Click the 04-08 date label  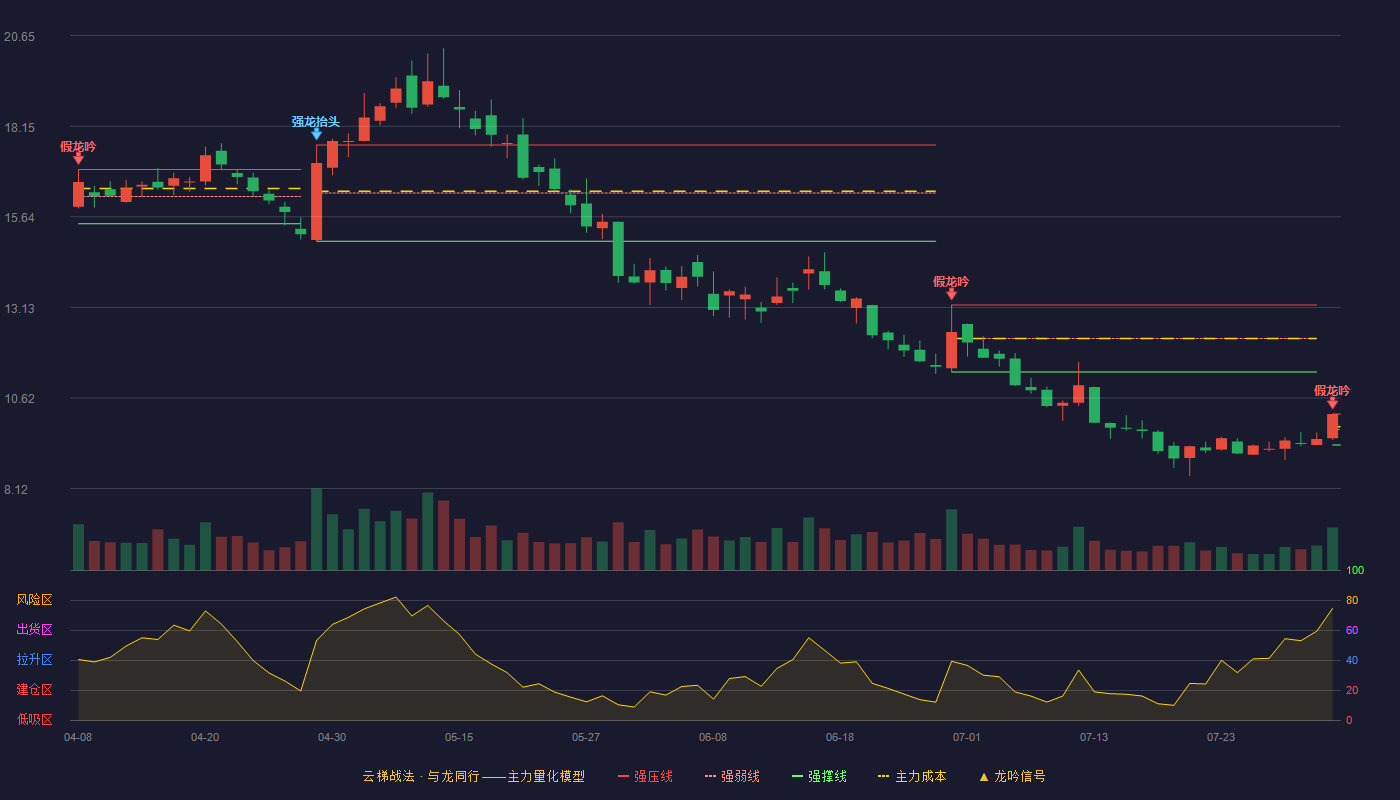point(78,737)
